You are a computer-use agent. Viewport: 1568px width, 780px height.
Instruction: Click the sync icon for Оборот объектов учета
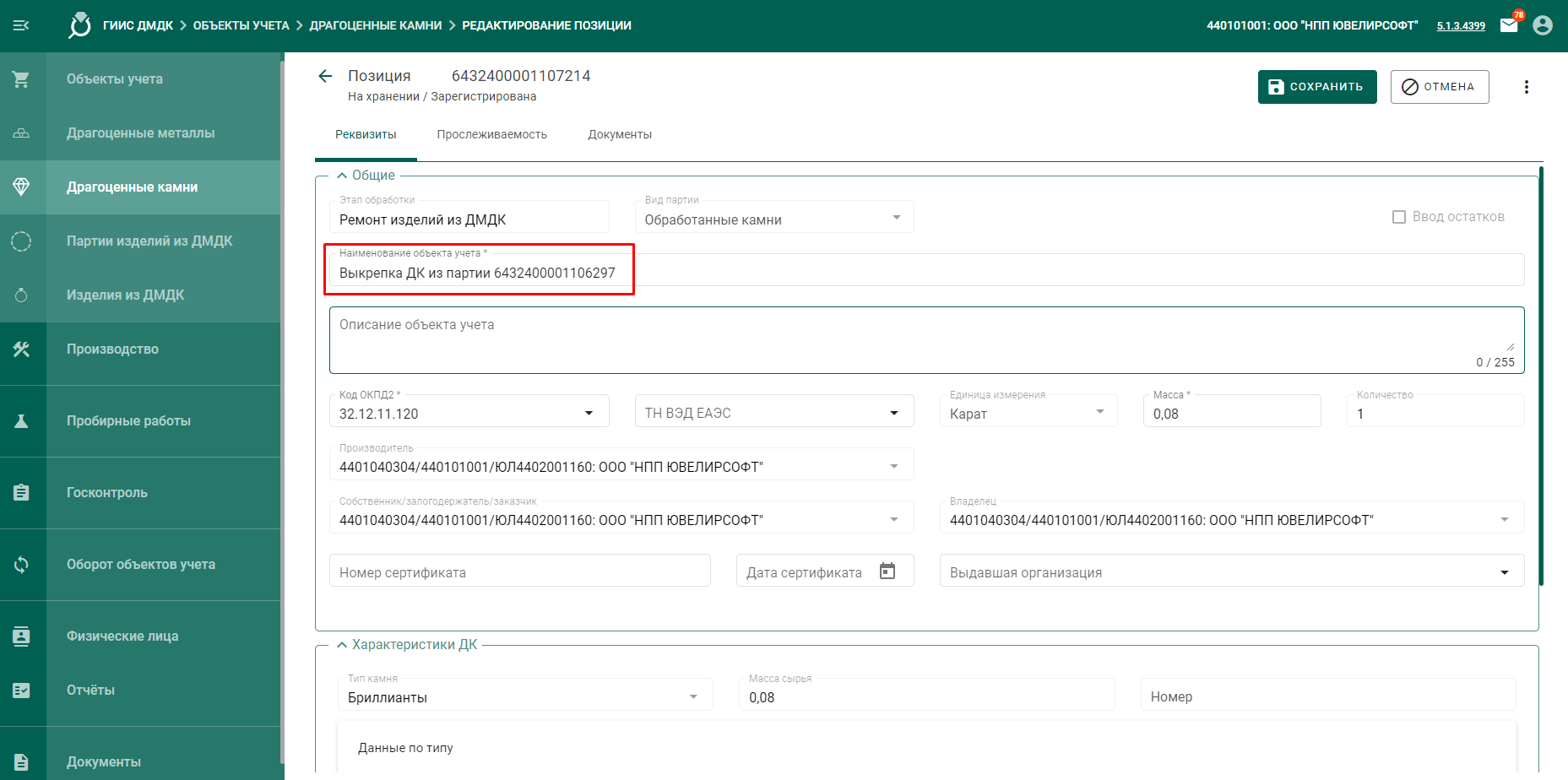click(21, 565)
